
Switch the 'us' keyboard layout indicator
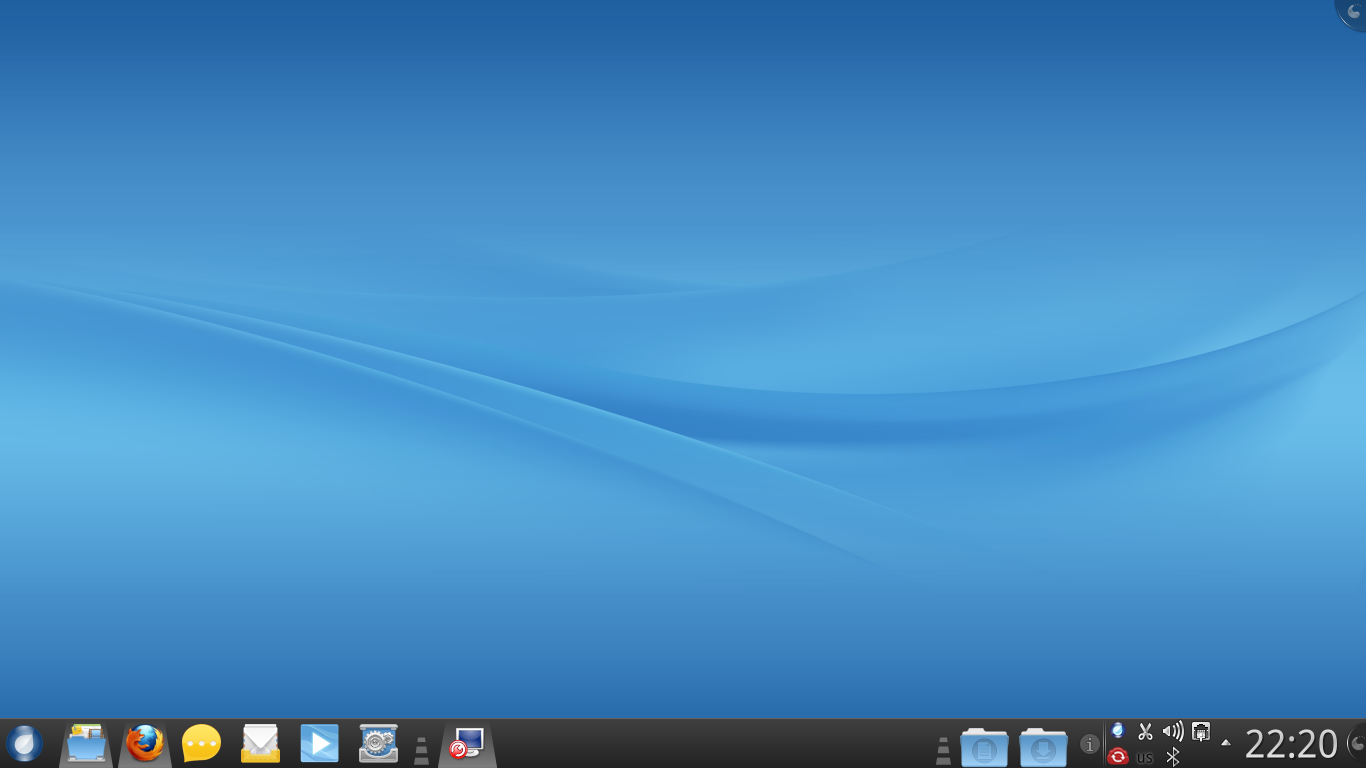[1145, 757]
